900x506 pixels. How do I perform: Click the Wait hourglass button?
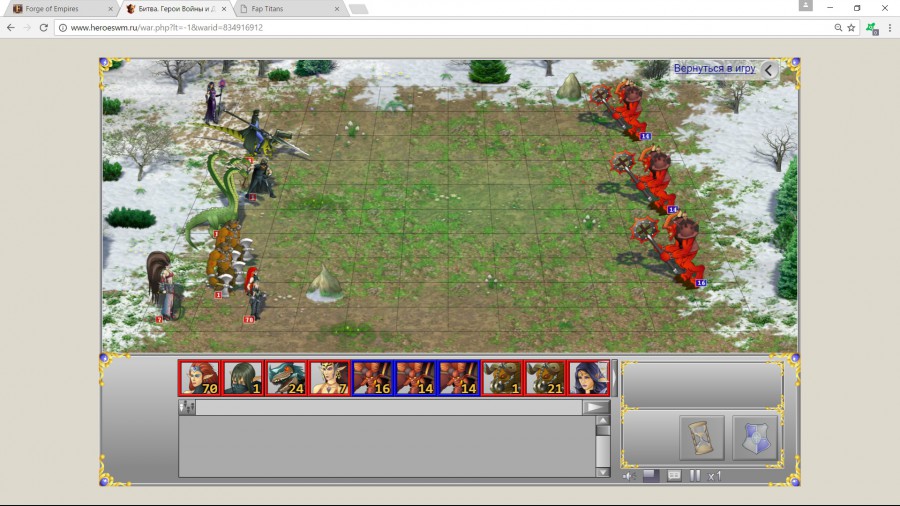coord(701,438)
